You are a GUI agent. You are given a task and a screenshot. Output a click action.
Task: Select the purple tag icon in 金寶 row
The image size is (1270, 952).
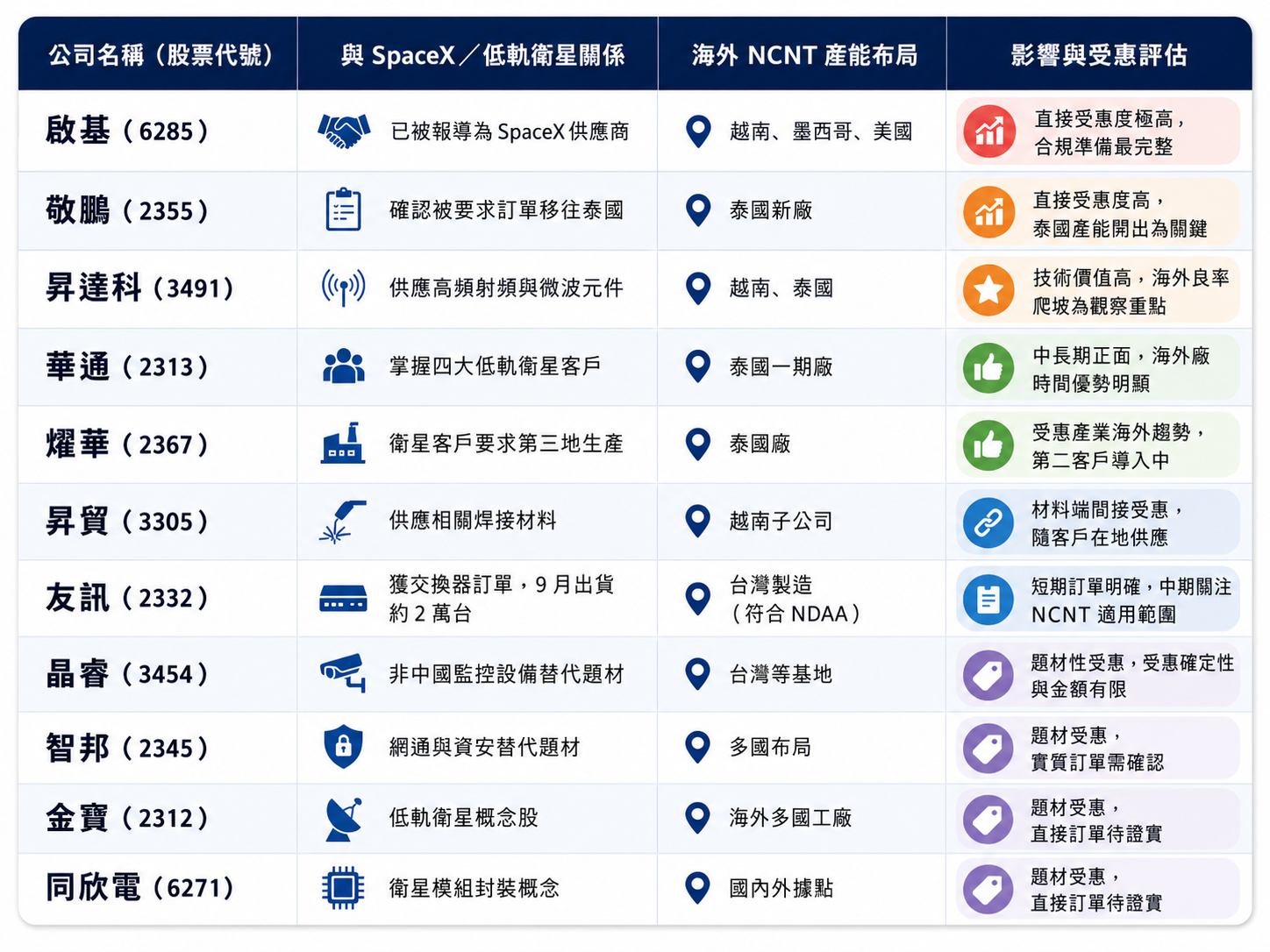coord(988,819)
